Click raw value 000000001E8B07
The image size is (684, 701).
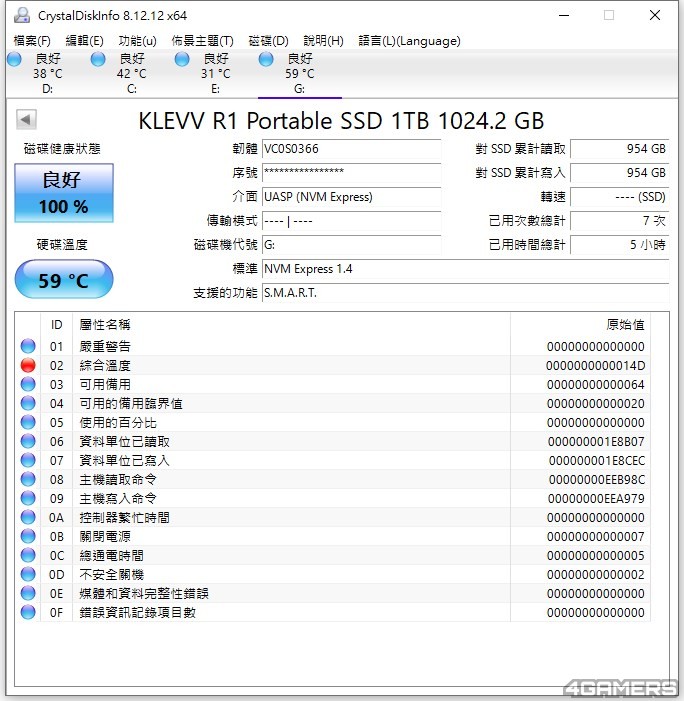[x=596, y=442]
